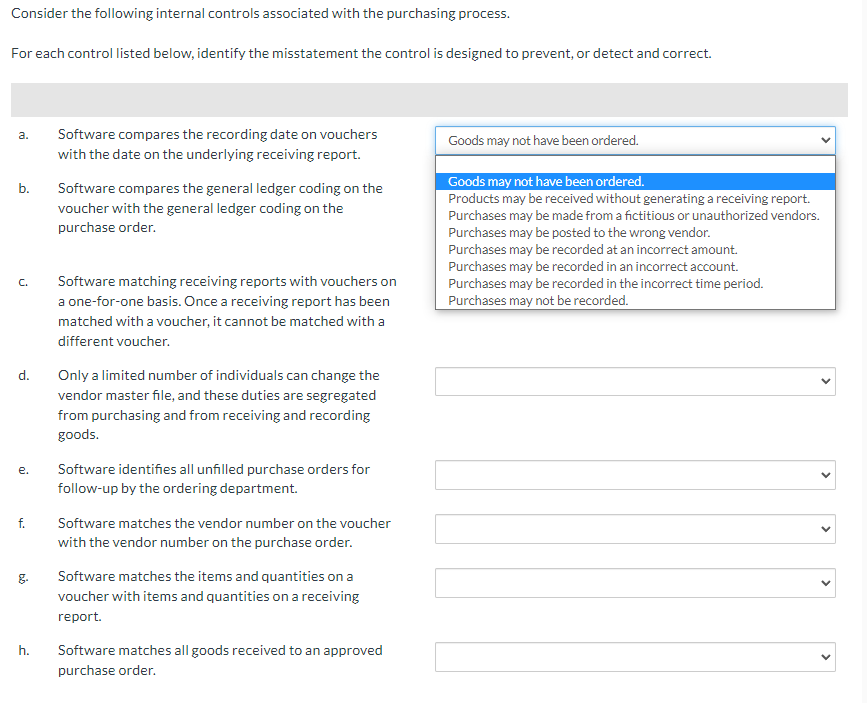Click the chevron arrow on control a's dropdown
Screen dimensions: 867x703
pyautogui.click(x=824, y=140)
